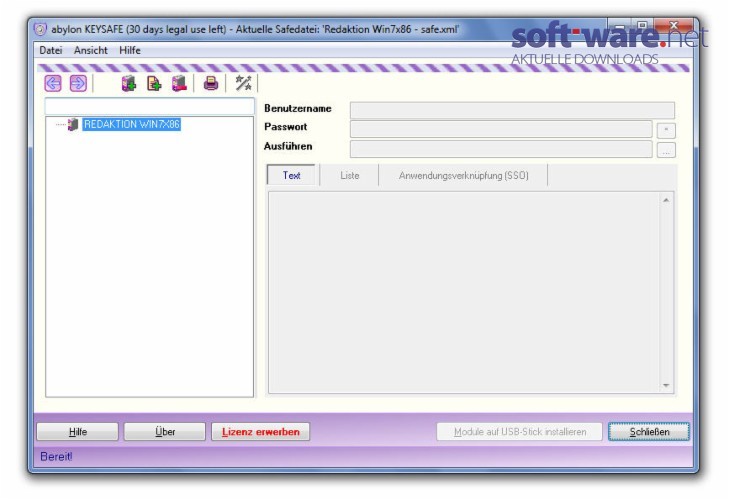Viewport: 729px width, 500px height.
Task: Click Module auf USB-Stick installieren button
Action: point(520,432)
